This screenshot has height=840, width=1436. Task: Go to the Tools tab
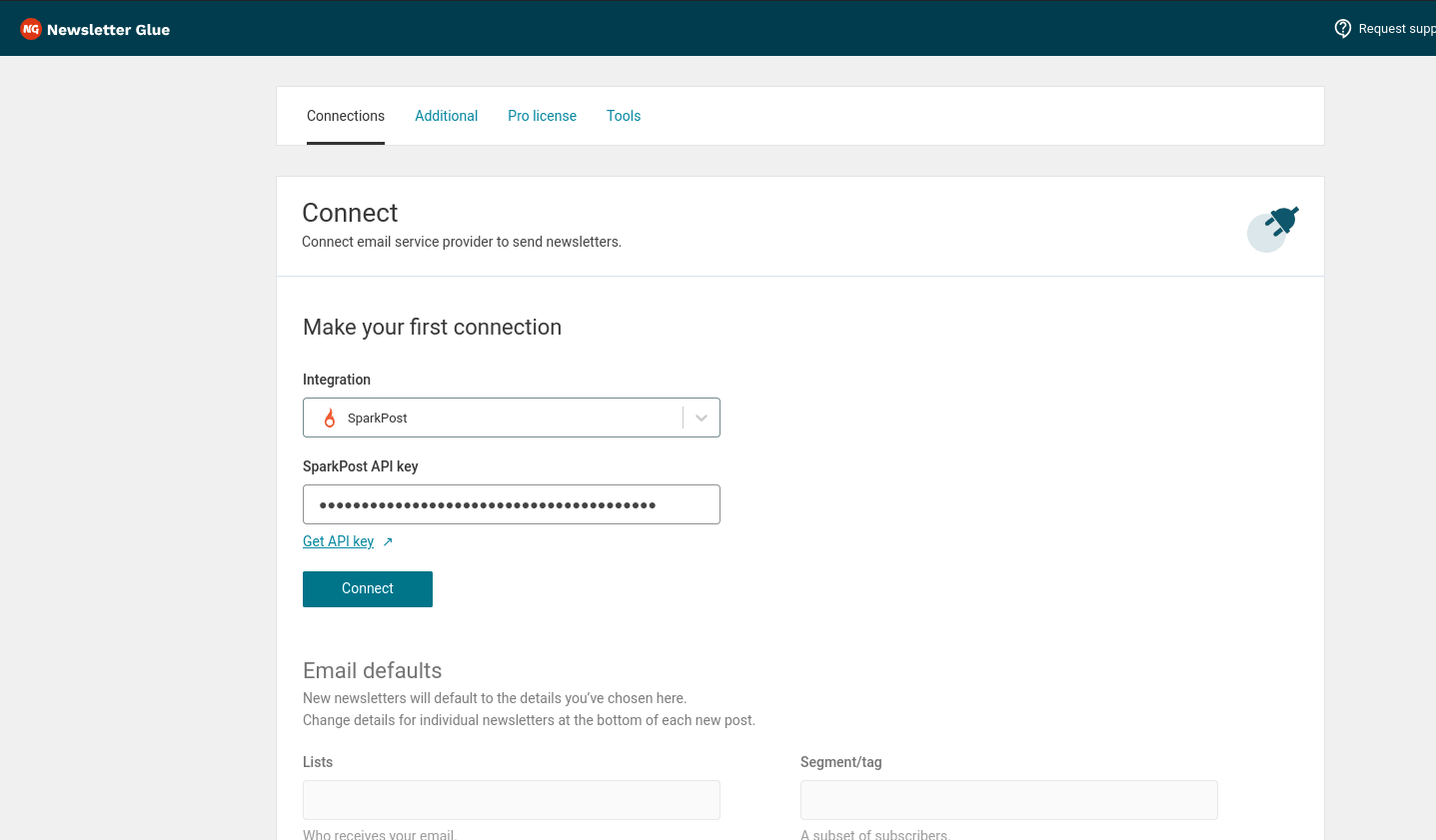[x=624, y=116]
